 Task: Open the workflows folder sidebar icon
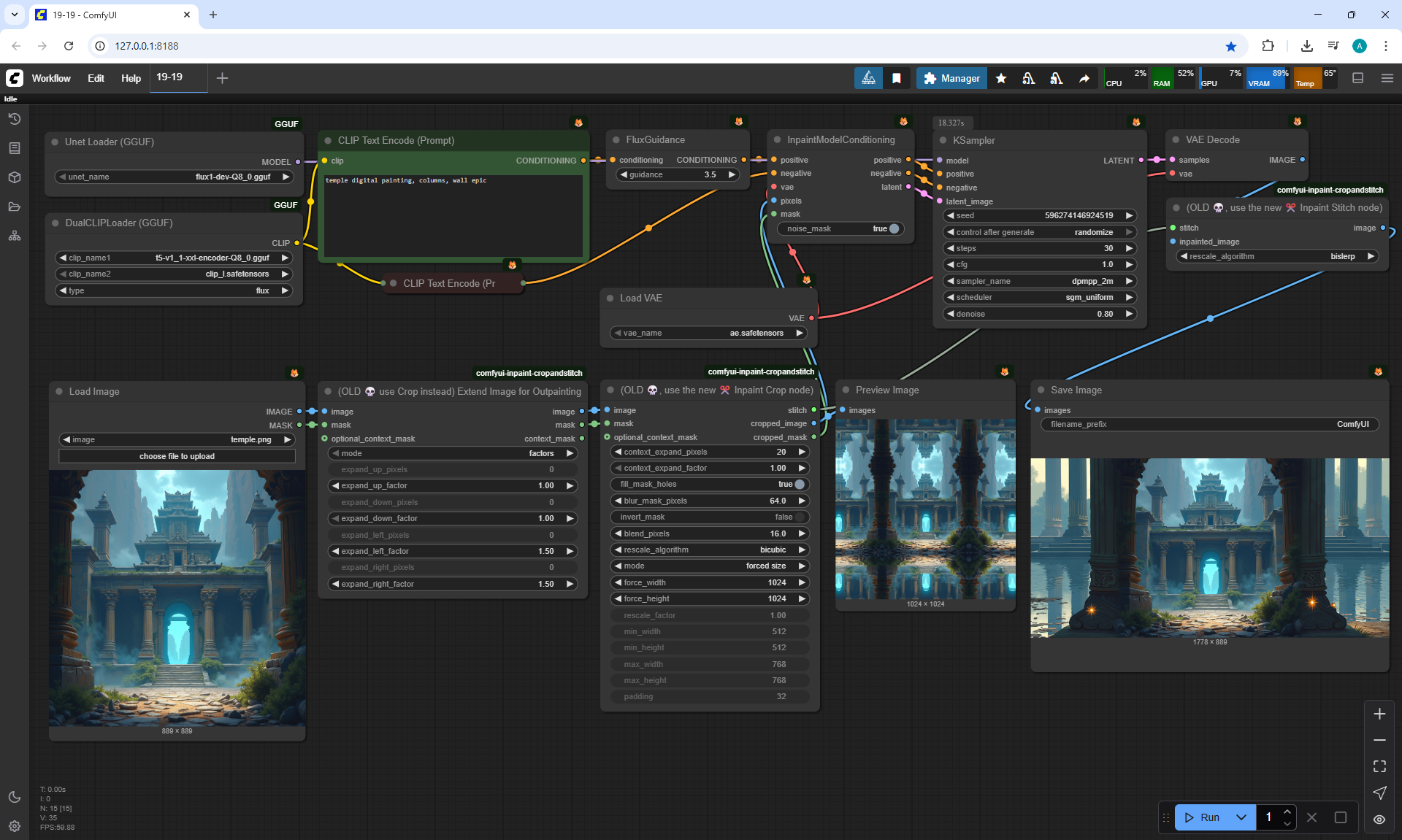pyautogui.click(x=14, y=207)
